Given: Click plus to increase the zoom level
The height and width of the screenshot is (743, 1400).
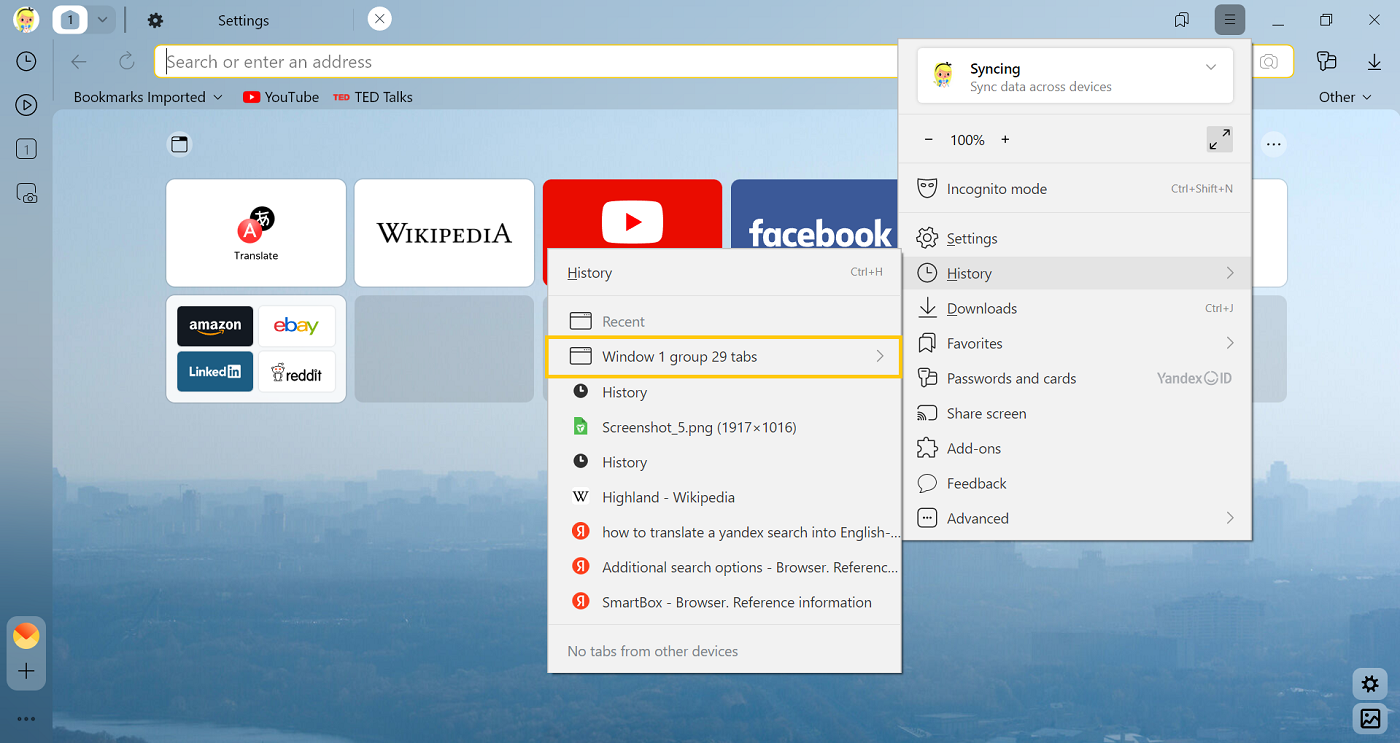Looking at the screenshot, I should pyautogui.click(x=1004, y=139).
